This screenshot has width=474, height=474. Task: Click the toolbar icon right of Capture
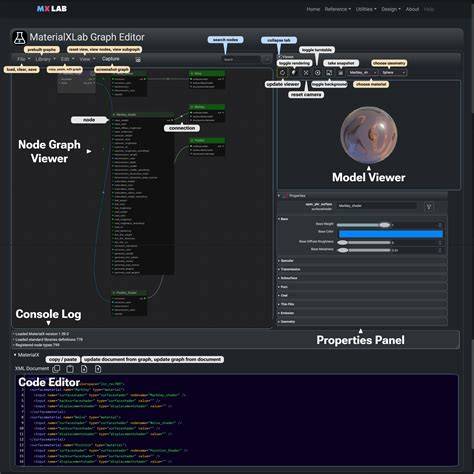[138, 60]
